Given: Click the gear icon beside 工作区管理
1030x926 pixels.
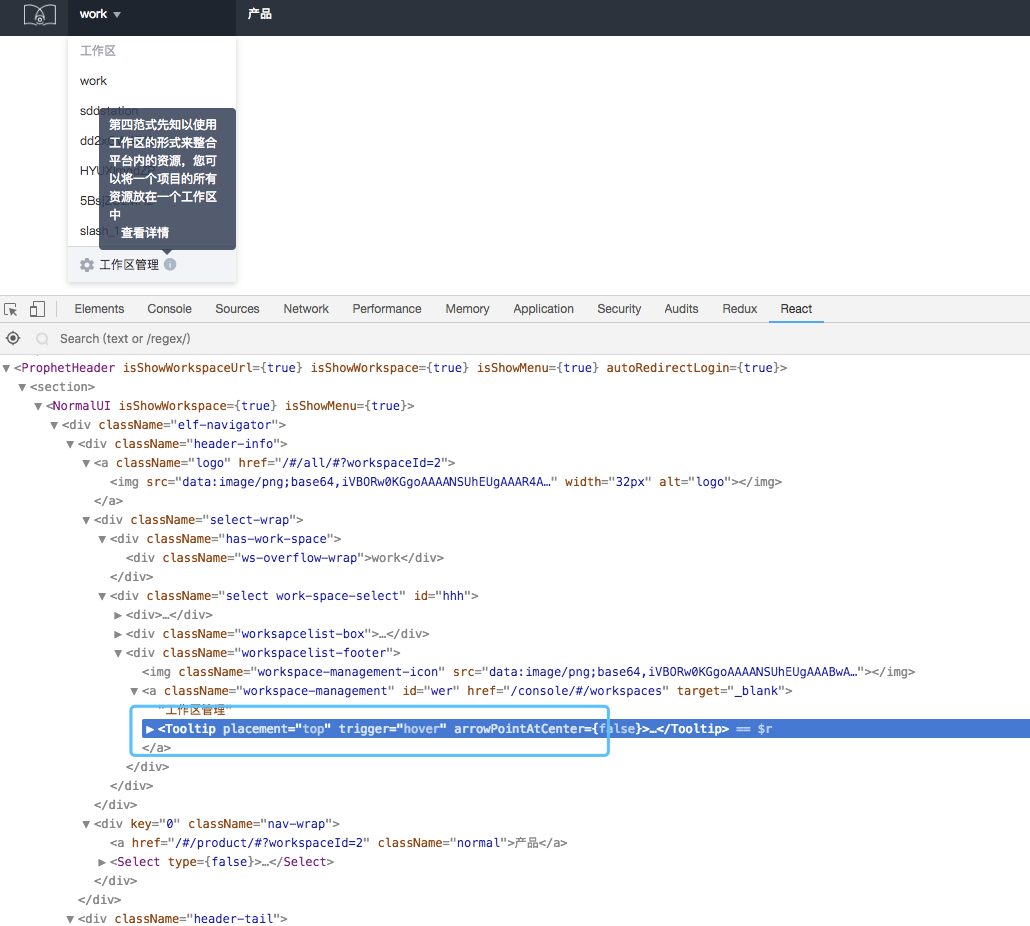Looking at the screenshot, I should tap(87, 265).
